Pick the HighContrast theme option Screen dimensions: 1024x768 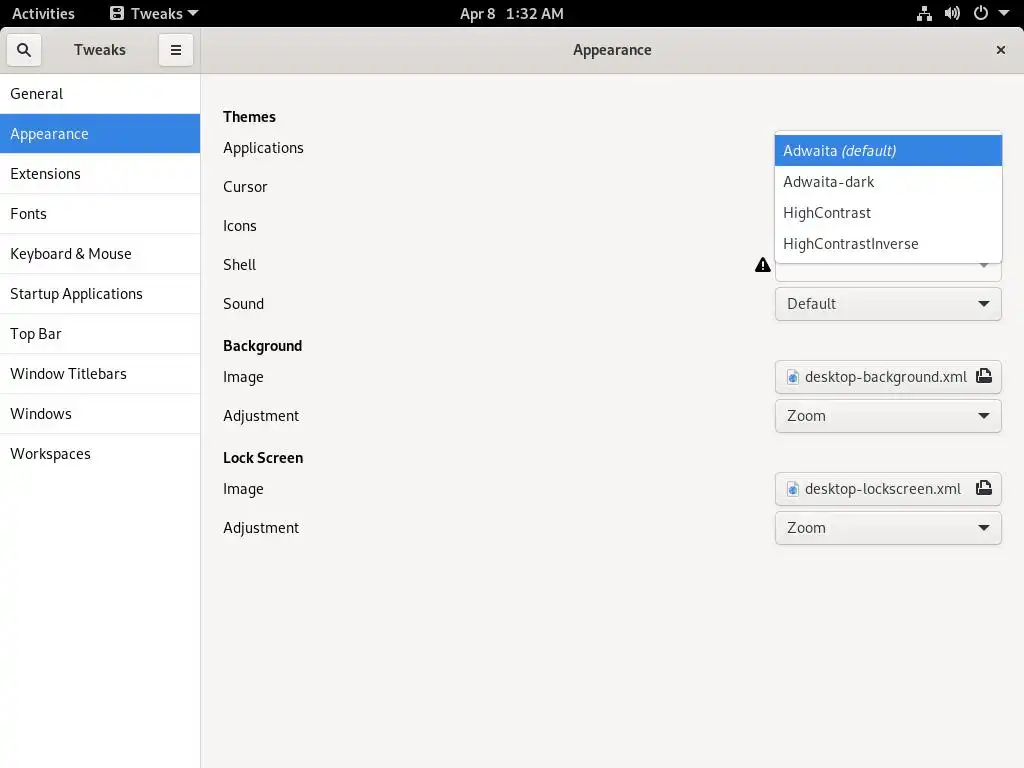[x=888, y=213]
